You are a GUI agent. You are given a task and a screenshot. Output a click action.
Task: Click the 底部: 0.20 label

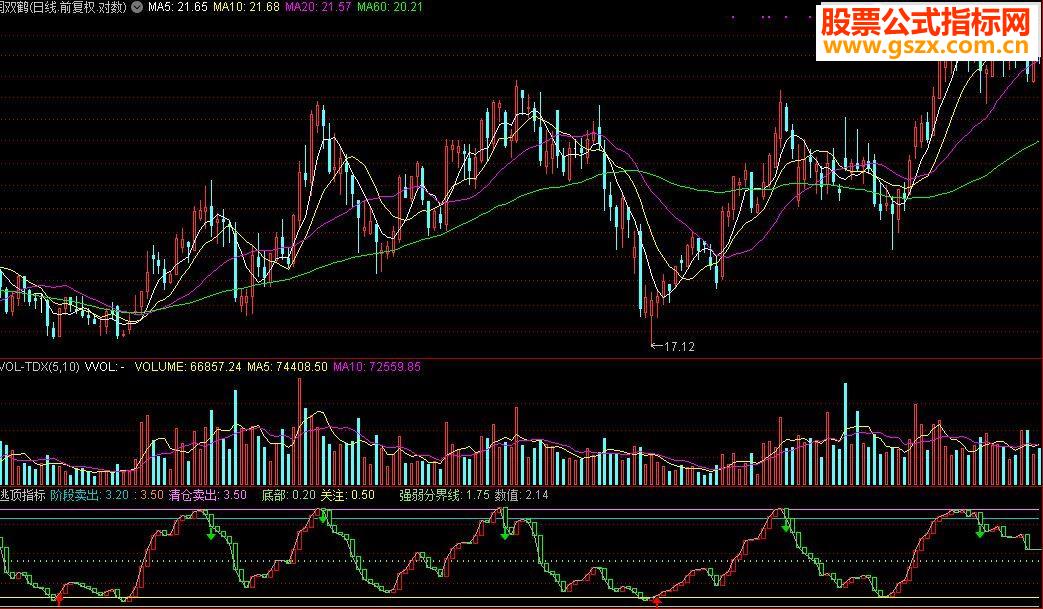289,495
